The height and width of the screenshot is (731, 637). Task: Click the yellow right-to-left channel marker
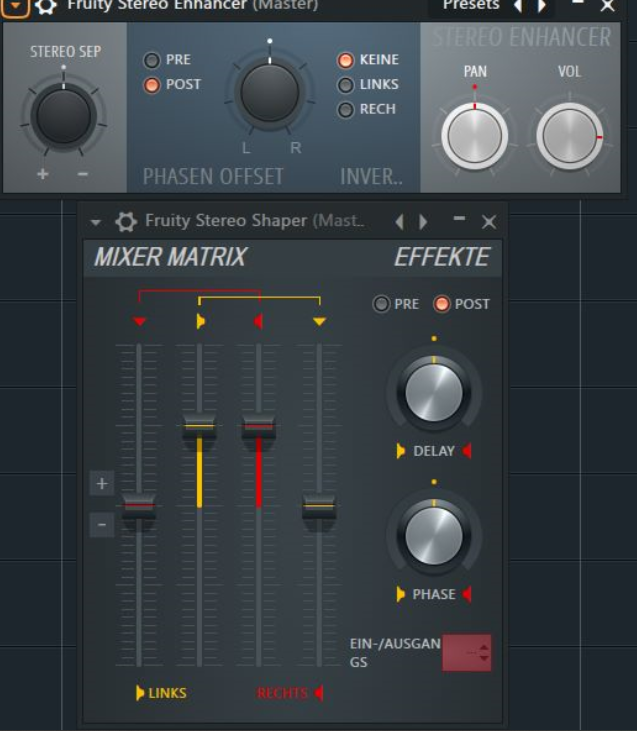click(x=201, y=321)
